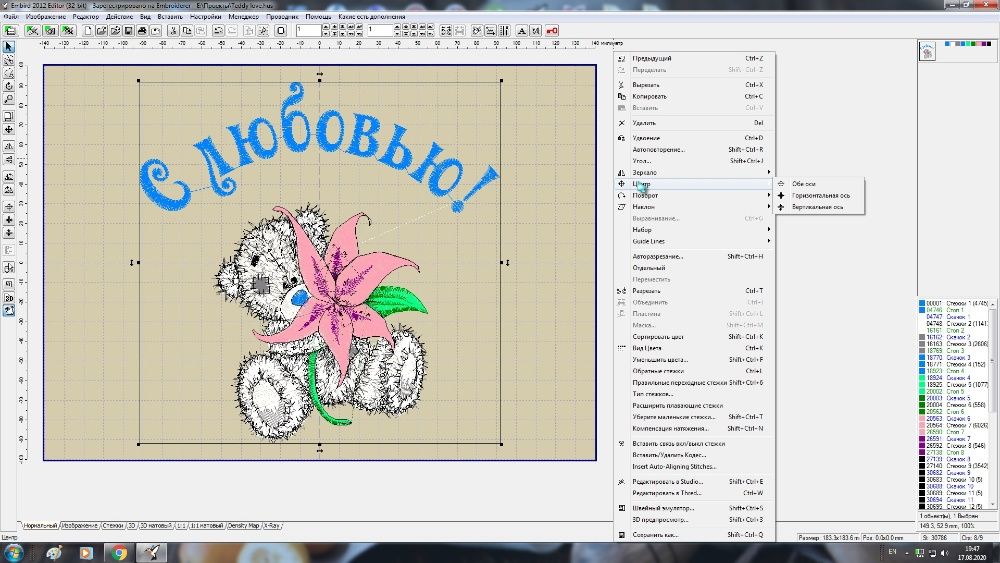Switch to the X-Ray tab
Image resolution: width=1000 pixels, height=563 pixels.
(x=272, y=526)
